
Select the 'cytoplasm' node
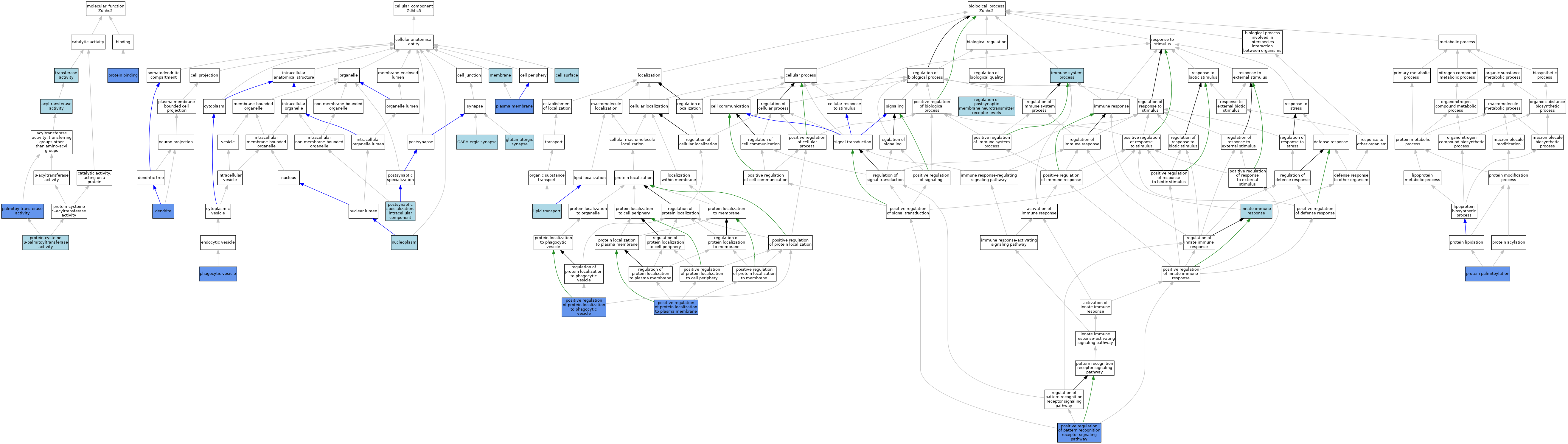point(214,106)
